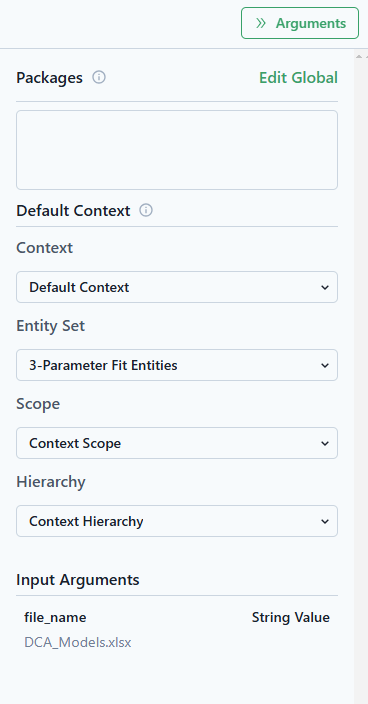
Task: Open the Edit Global link
Action: 298,77
